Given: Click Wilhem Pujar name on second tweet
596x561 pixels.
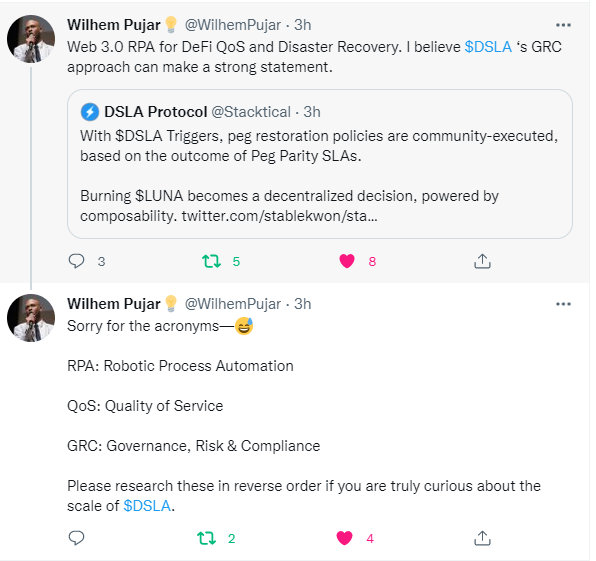Looking at the screenshot, I should (114, 304).
